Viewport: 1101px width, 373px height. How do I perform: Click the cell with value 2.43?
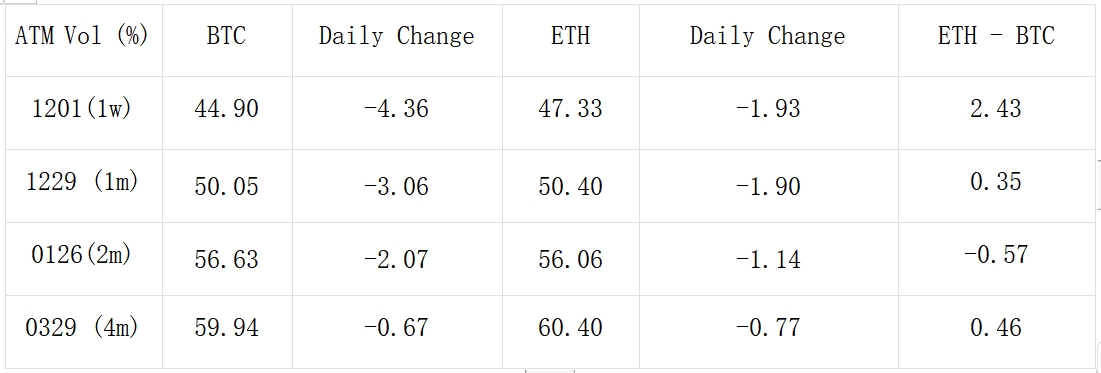(x=996, y=113)
